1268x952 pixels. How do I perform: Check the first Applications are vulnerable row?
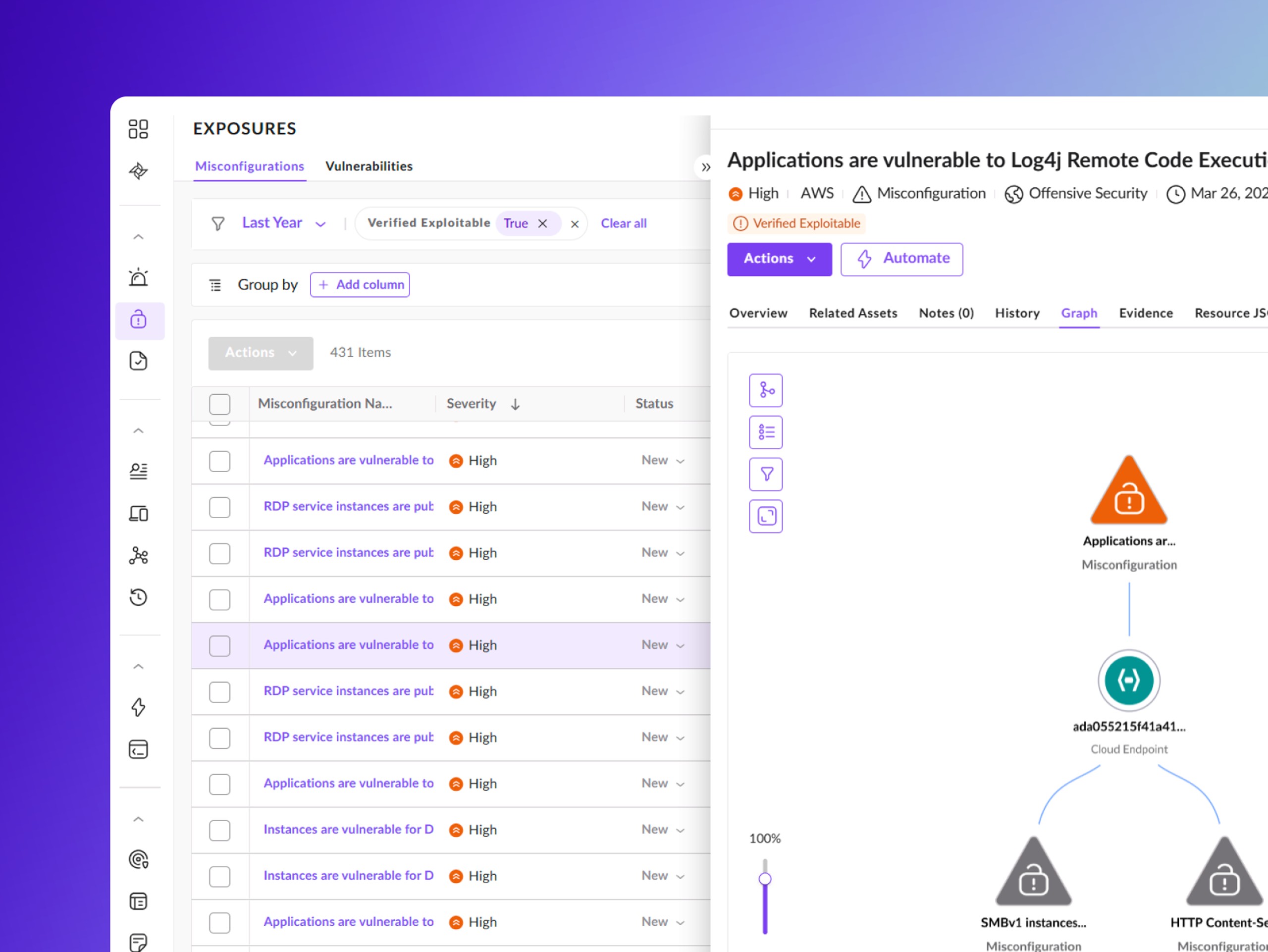coord(219,461)
